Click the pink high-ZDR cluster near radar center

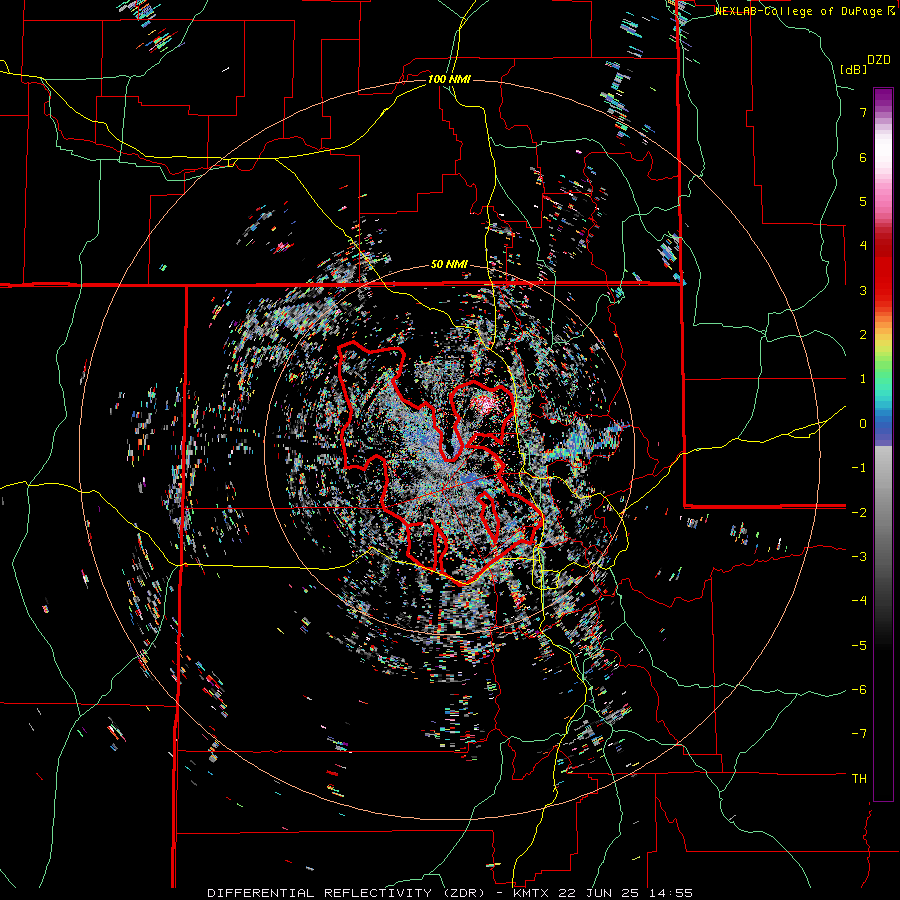click(486, 404)
